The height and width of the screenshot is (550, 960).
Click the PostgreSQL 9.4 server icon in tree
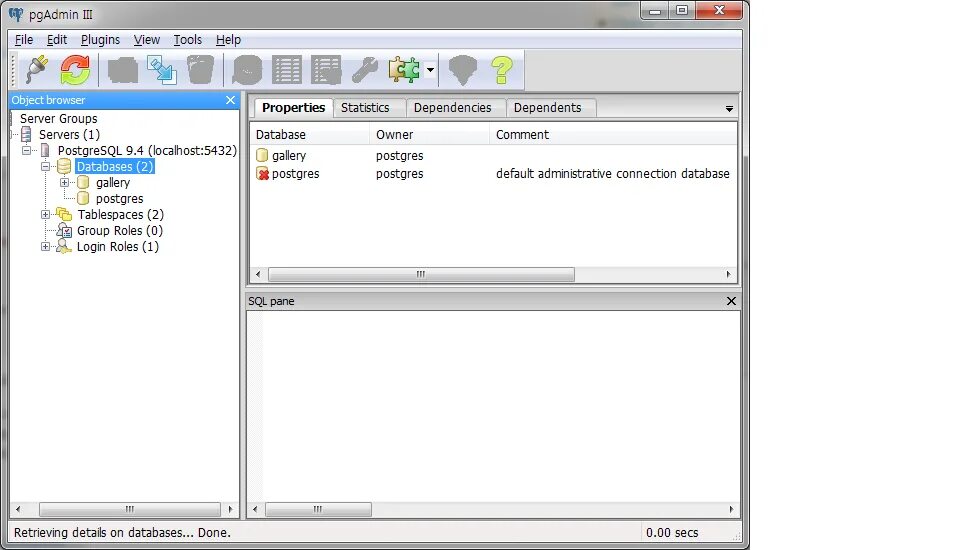(x=45, y=151)
